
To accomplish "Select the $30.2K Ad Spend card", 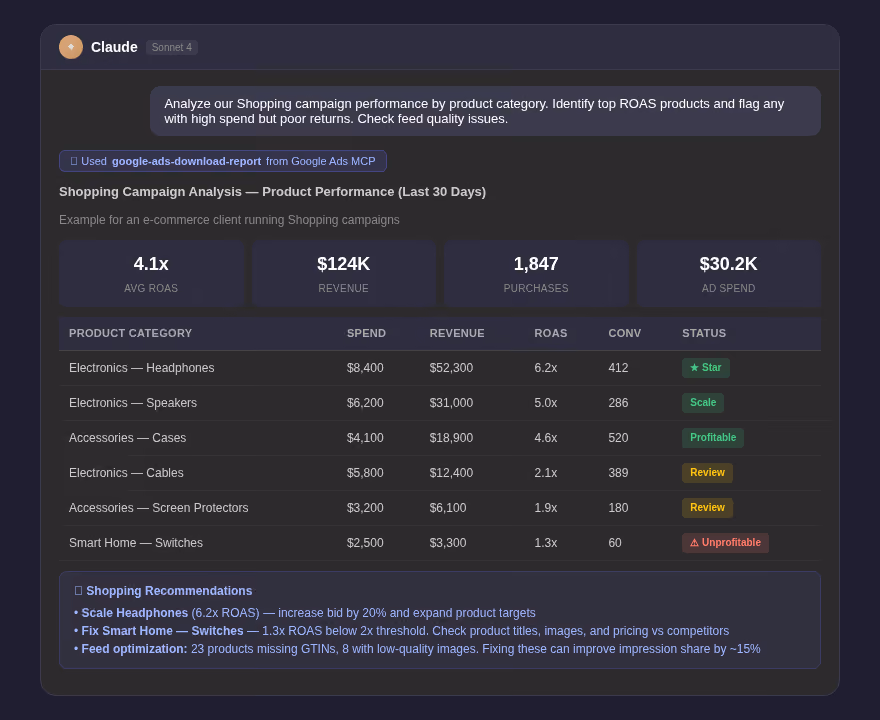I will click(728, 273).
